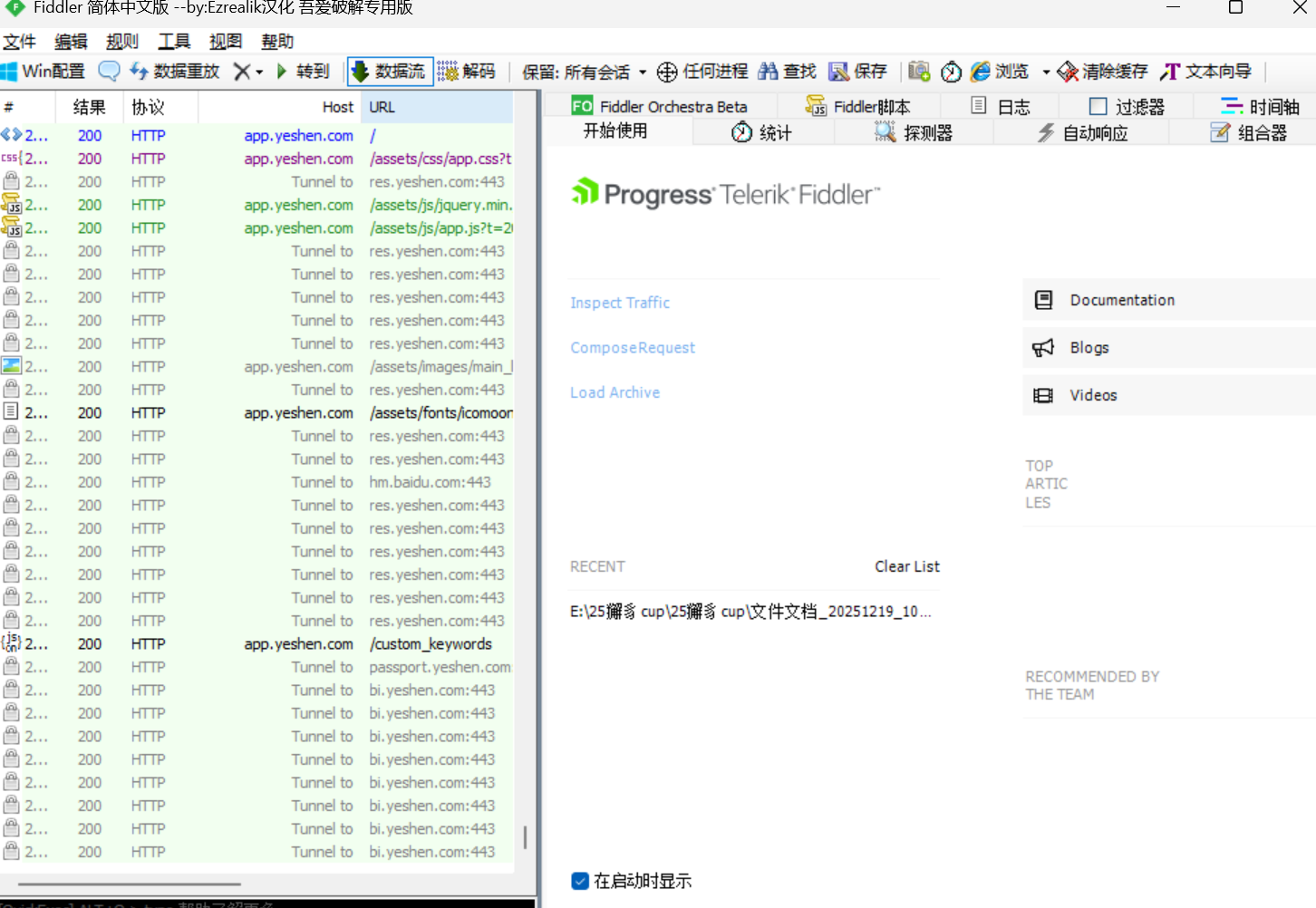Click the Documentation book icon

click(x=1044, y=300)
